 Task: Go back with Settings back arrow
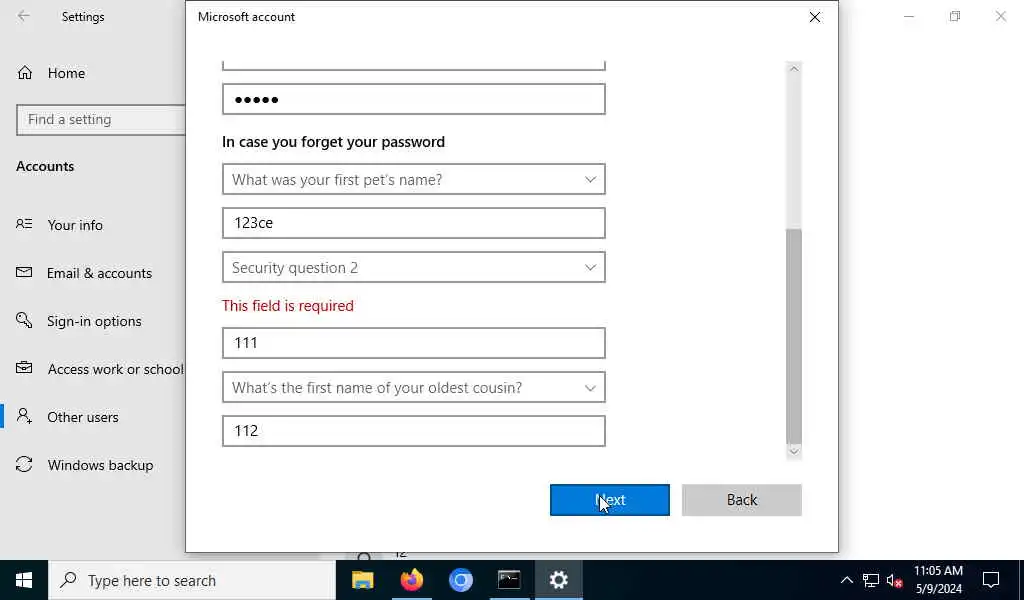coord(24,16)
